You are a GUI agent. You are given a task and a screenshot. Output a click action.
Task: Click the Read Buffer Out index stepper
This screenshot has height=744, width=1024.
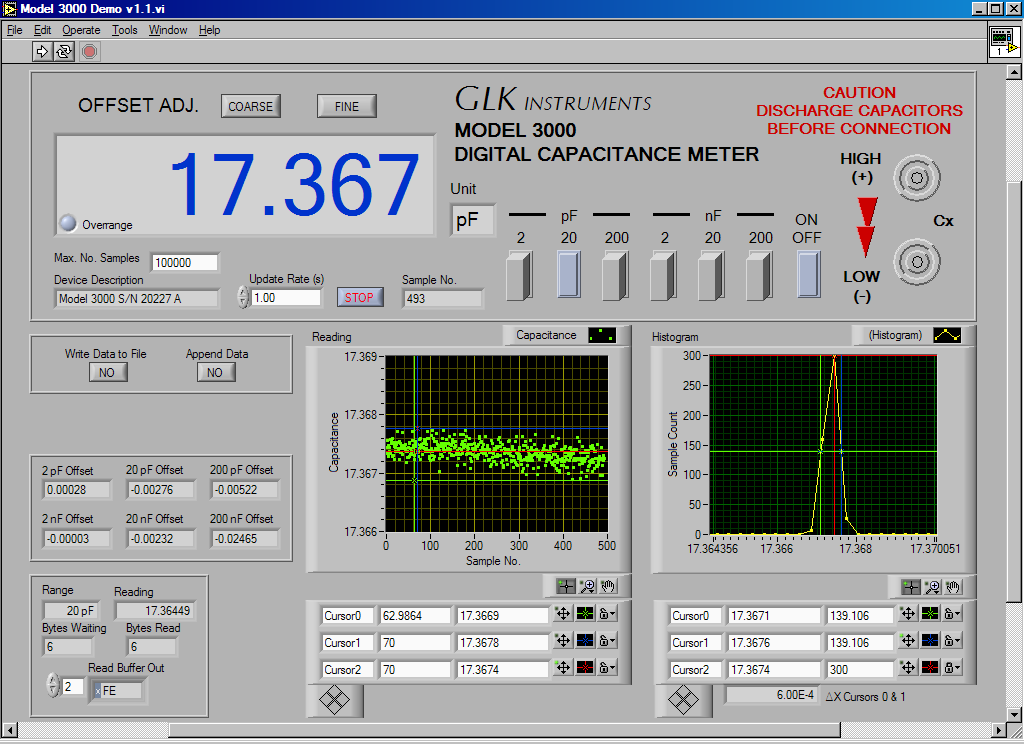click(53, 685)
